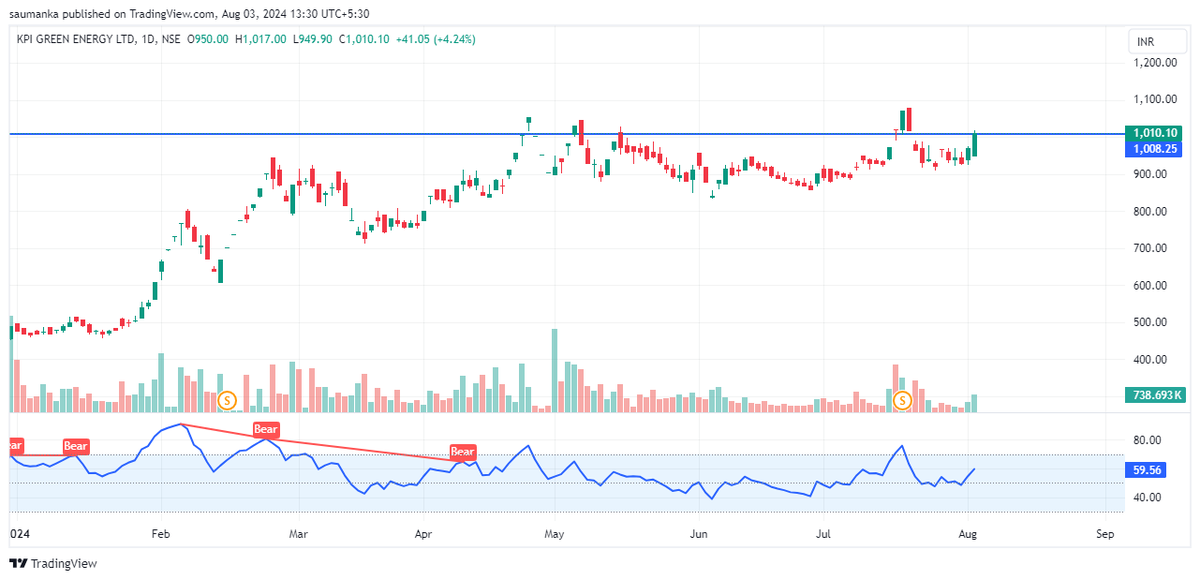Click the close value C1,010.10

coord(365,39)
